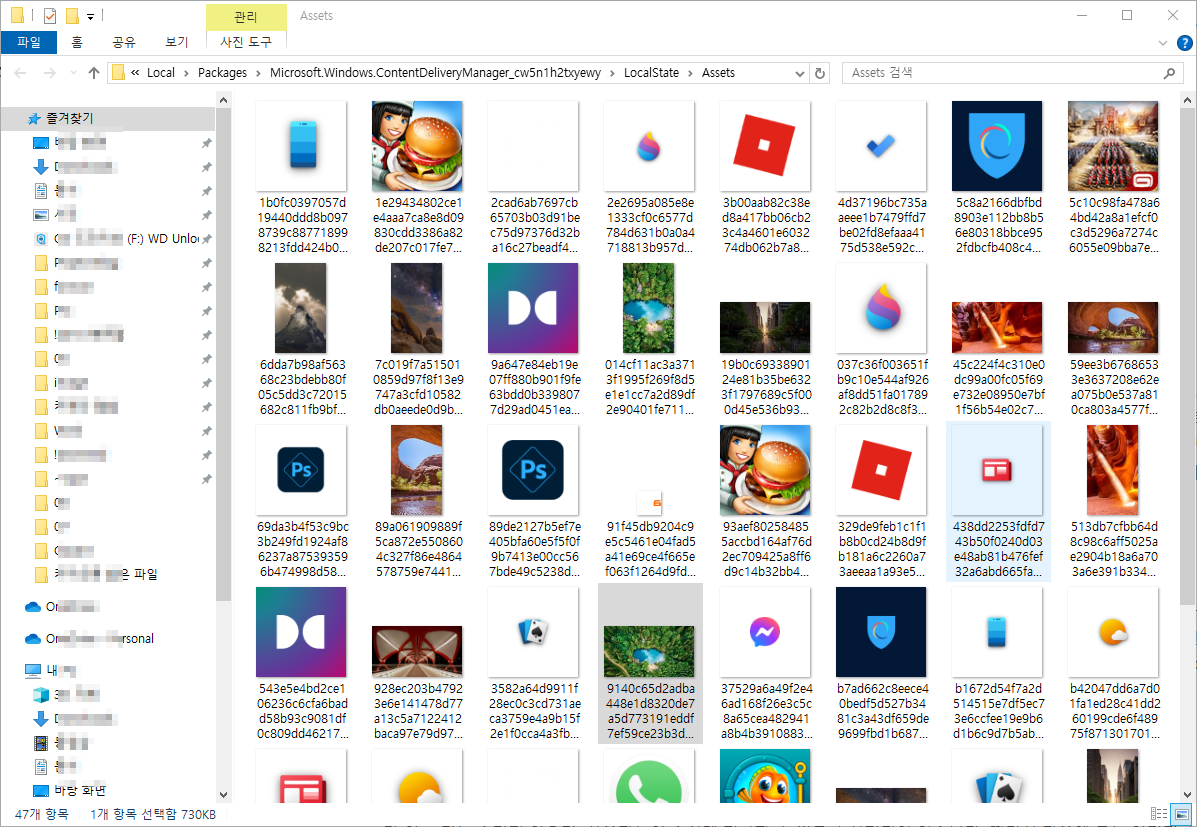The width and height of the screenshot is (1197, 827).
Task: Select the weather icon file b42047dd6a7d0
Action: point(1114,664)
